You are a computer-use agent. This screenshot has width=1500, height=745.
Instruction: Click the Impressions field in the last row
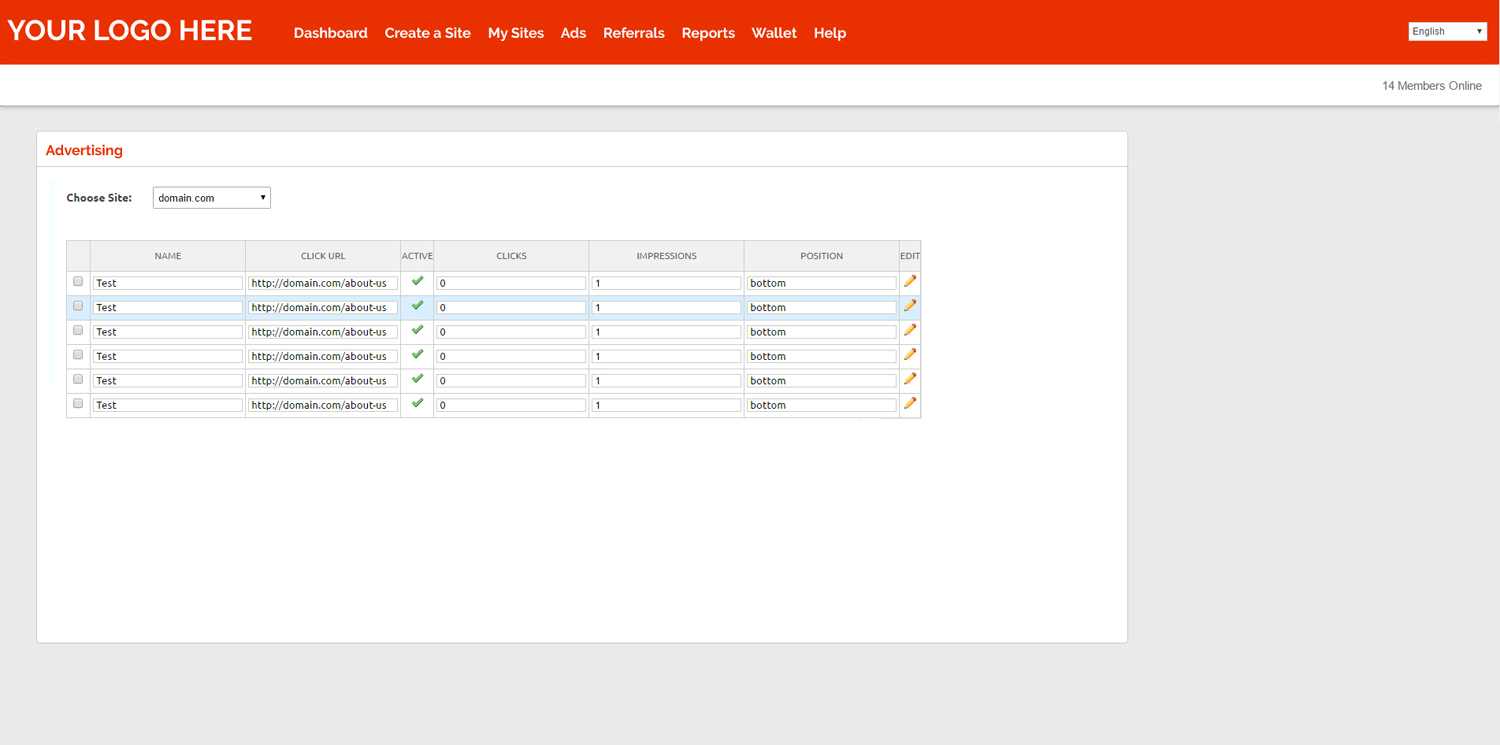tap(666, 405)
